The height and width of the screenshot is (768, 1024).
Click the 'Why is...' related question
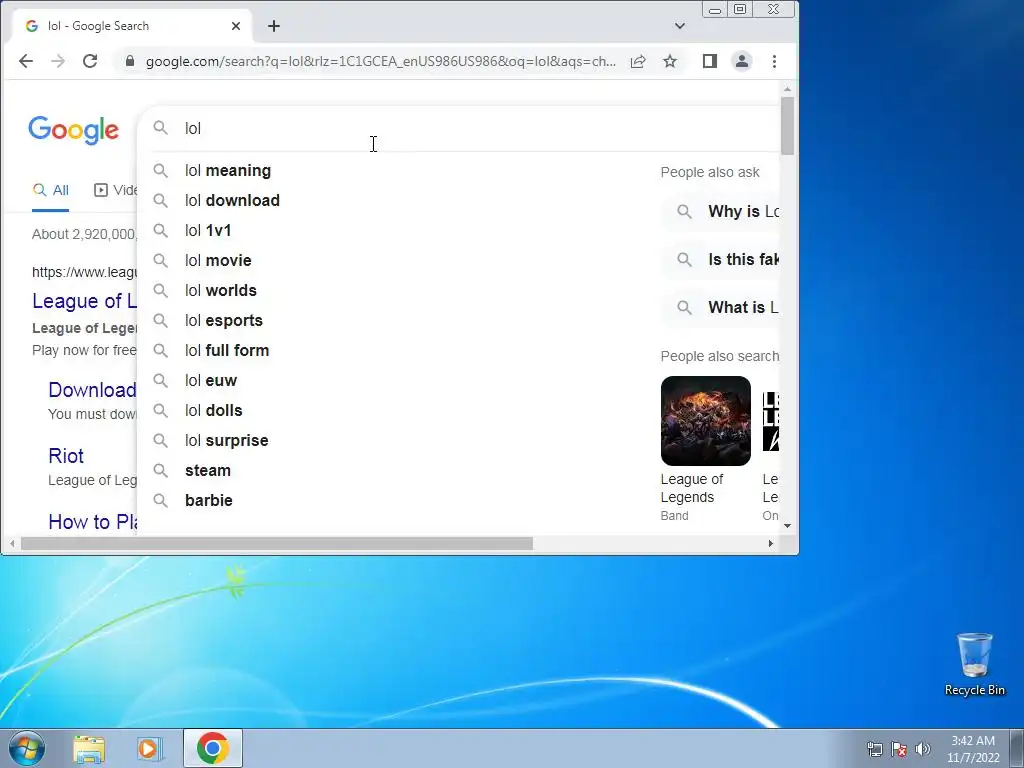[x=720, y=212]
